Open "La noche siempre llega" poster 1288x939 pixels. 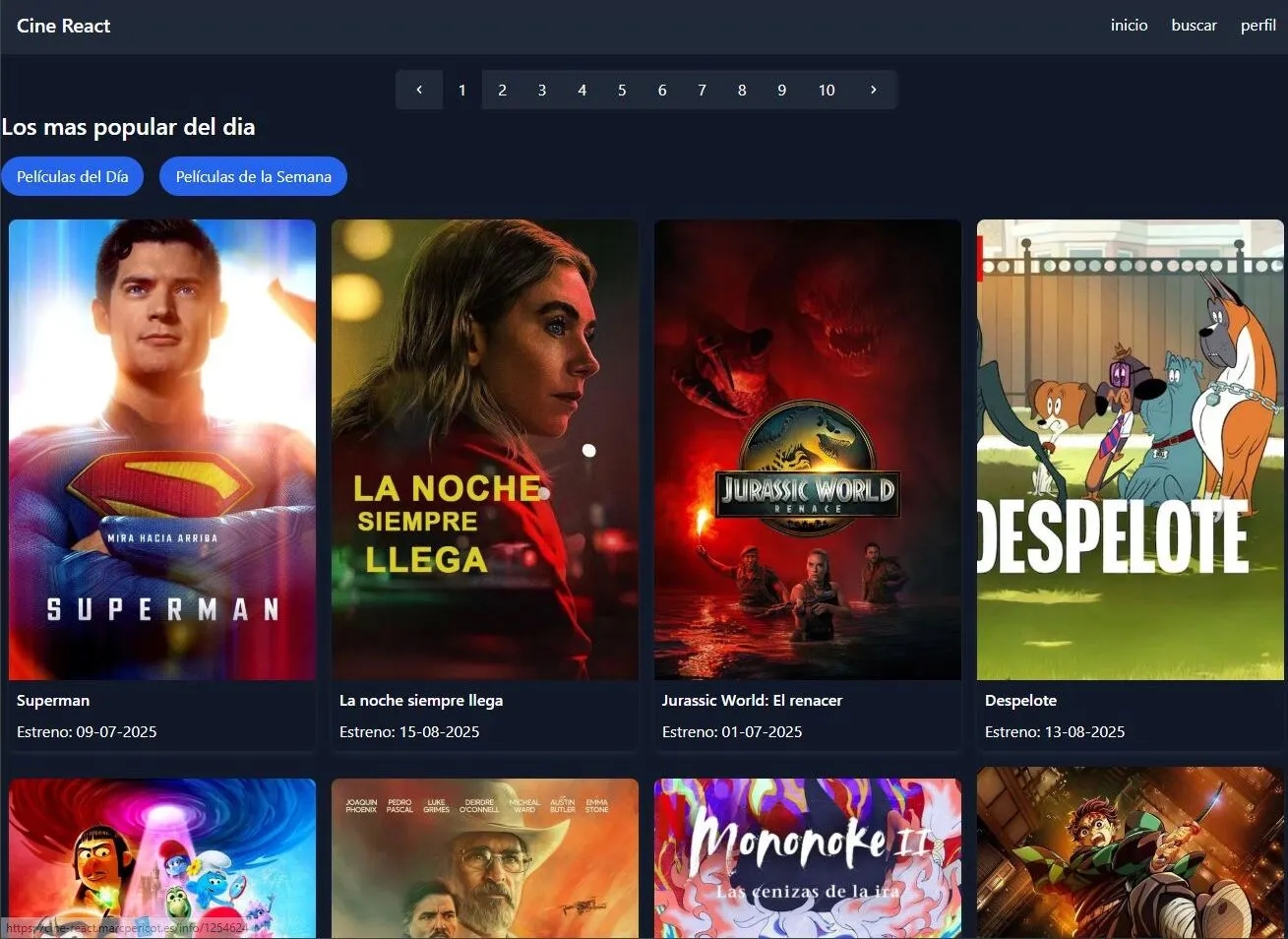pos(484,449)
